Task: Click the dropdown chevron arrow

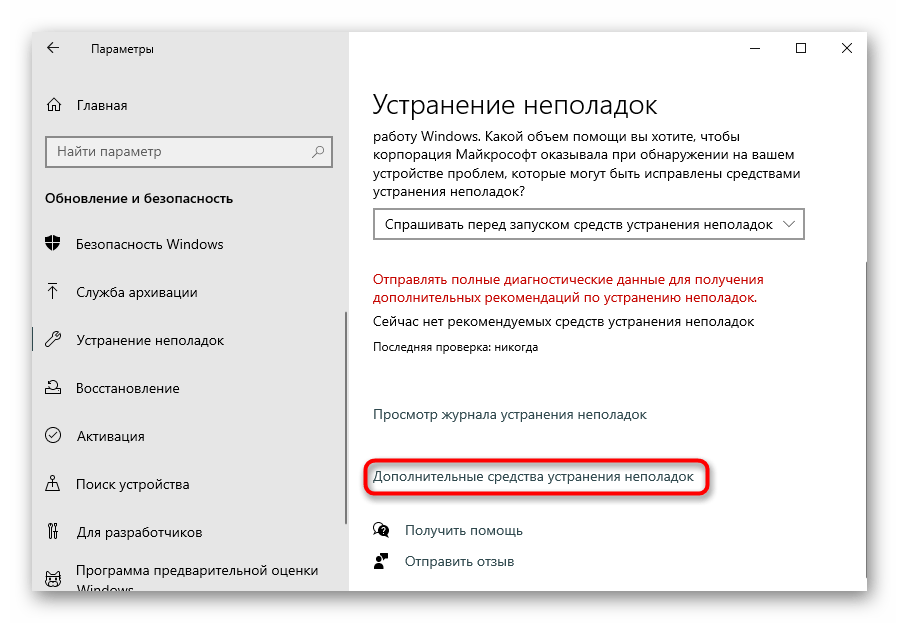Action: pyautogui.click(x=789, y=224)
